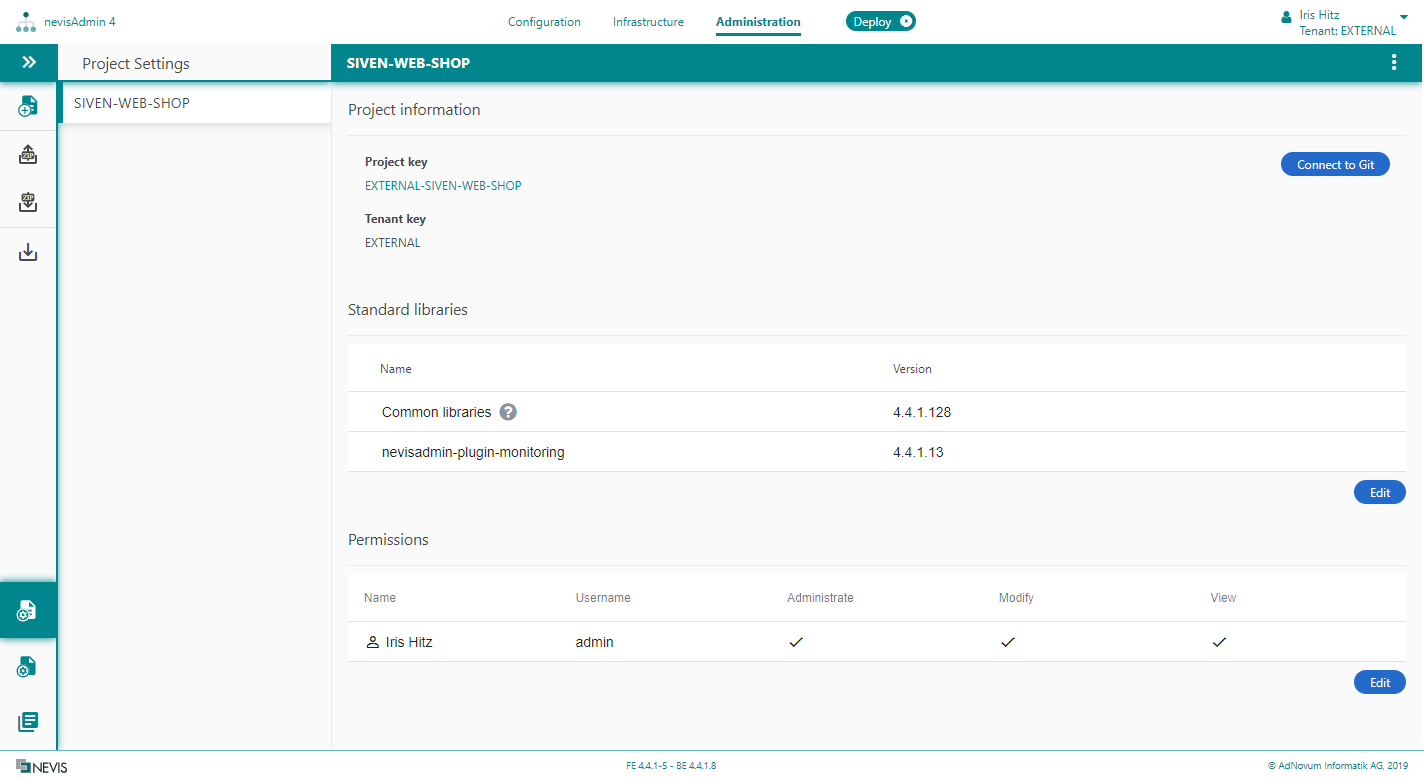Expand the left sidebar with double-chevron

click(x=29, y=63)
